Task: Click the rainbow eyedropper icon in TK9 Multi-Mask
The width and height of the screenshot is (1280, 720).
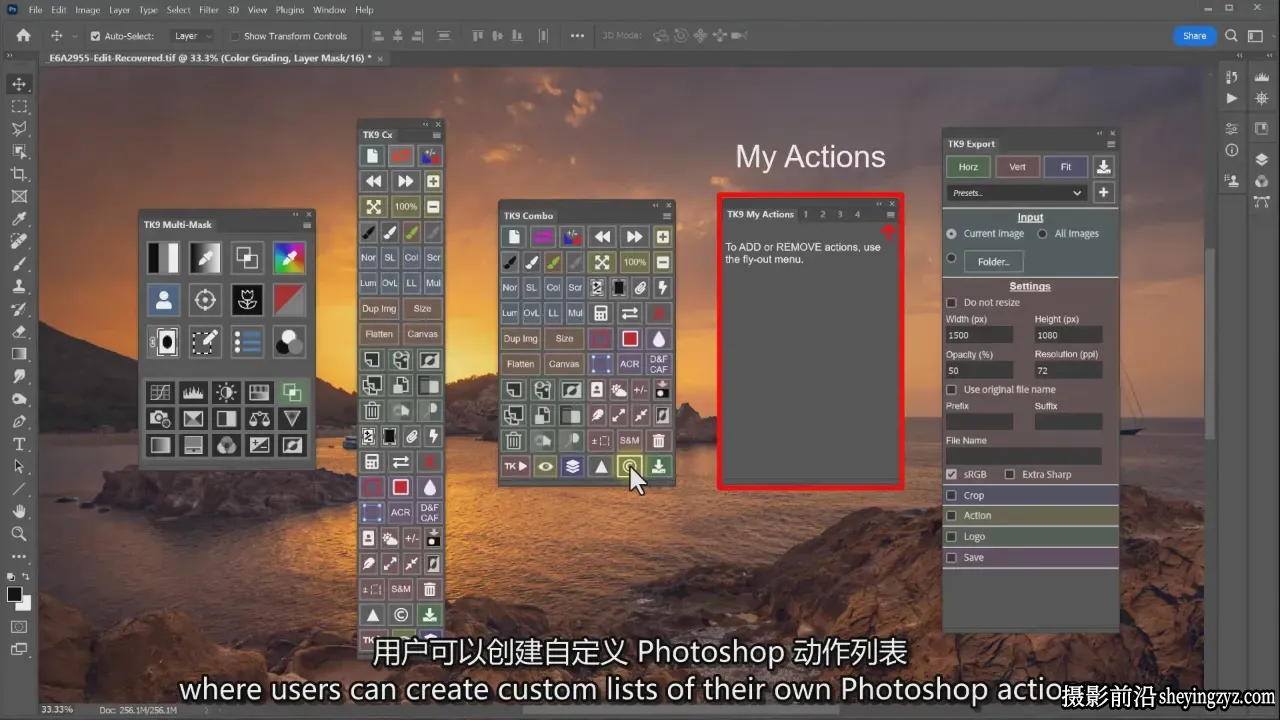Action: [289, 258]
